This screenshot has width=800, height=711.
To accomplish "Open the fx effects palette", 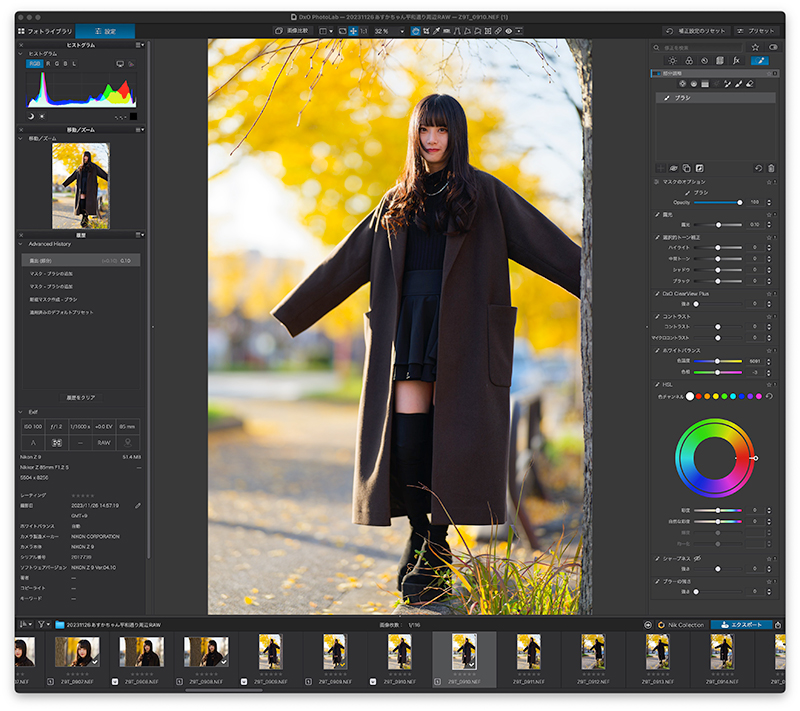I will pos(736,61).
